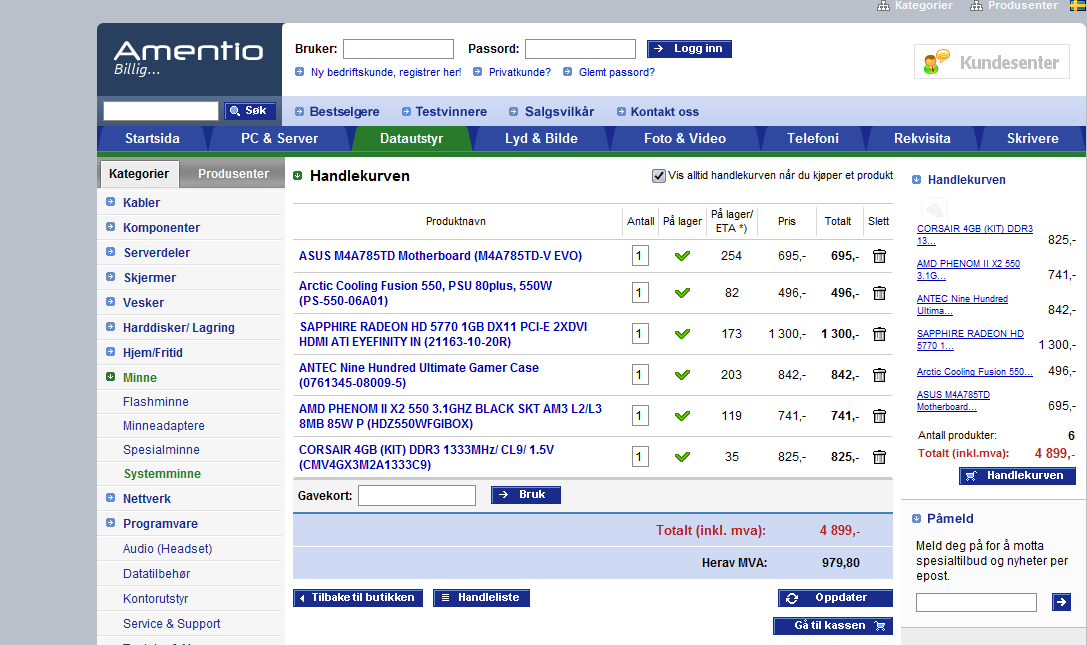
Task: Expand the Hjem/Fritid category
Action: (x=110, y=352)
